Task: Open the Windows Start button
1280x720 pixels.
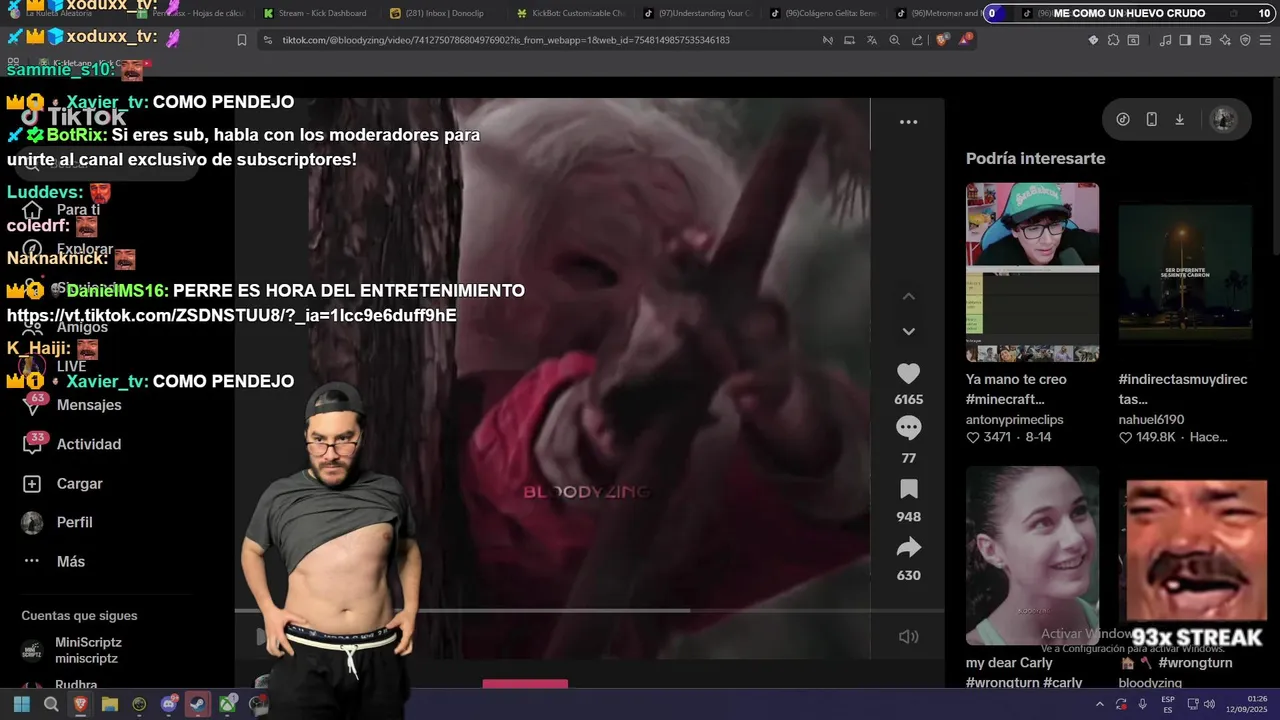Action: pyautogui.click(x=21, y=704)
